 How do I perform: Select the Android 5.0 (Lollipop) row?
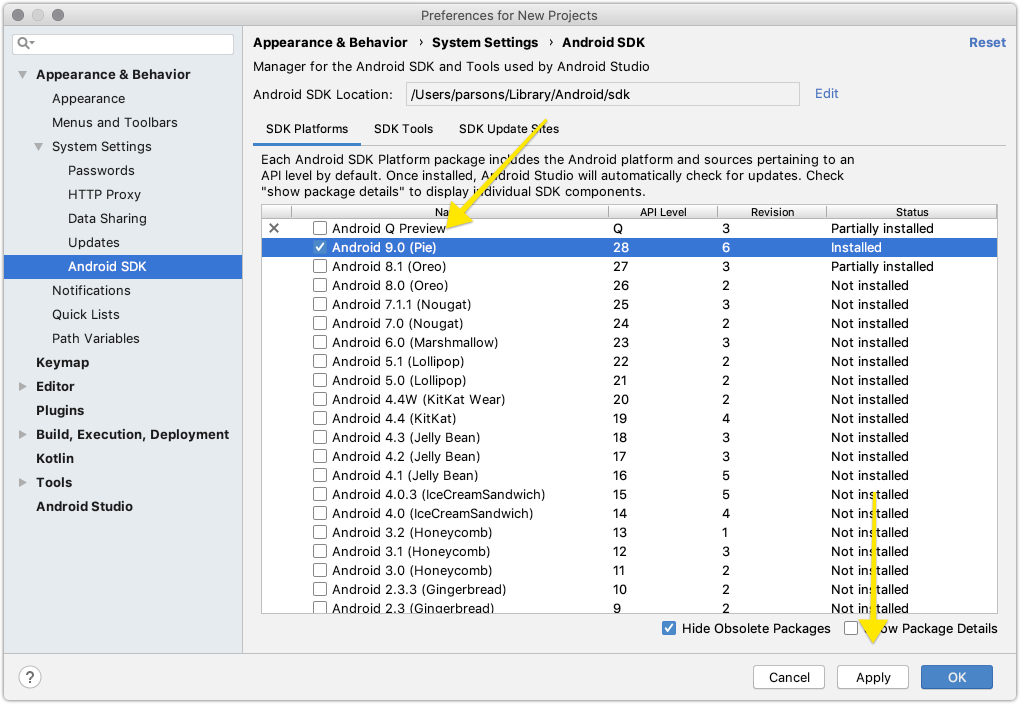point(629,381)
